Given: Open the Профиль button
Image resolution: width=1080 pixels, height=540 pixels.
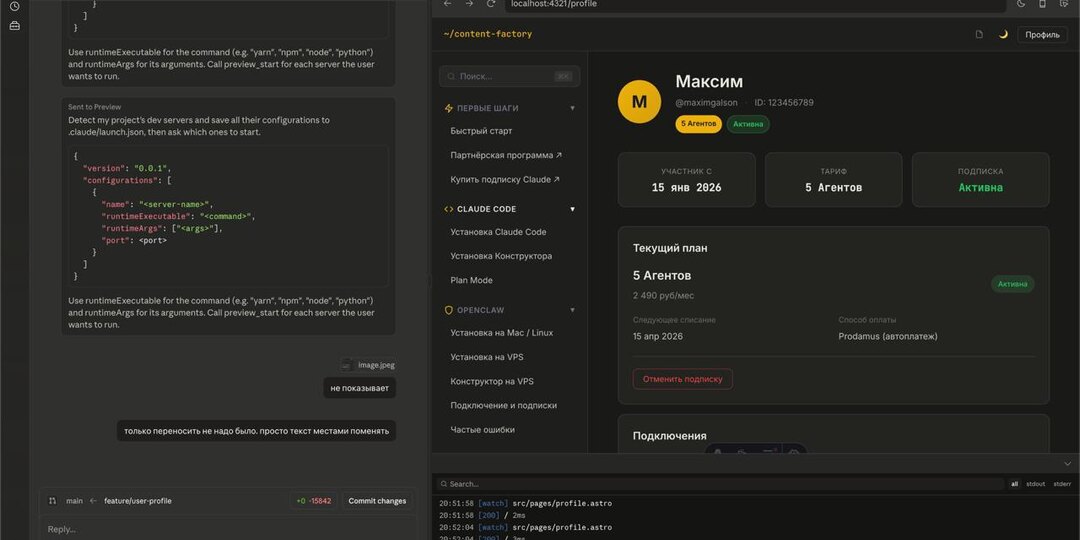Looking at the screenshot, I should 1042,34.
